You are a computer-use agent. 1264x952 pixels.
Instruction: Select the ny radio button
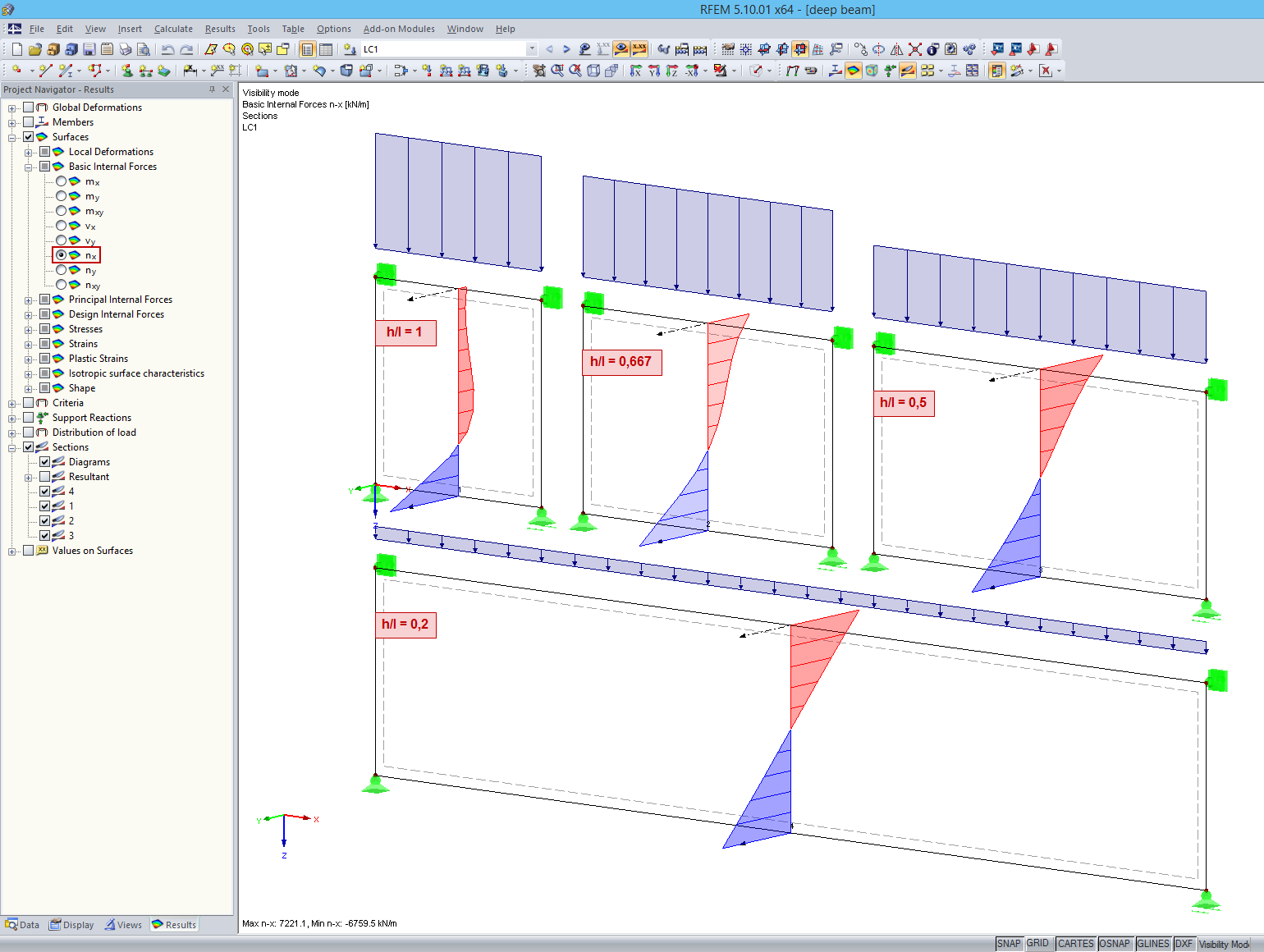[x=62, y=270]
